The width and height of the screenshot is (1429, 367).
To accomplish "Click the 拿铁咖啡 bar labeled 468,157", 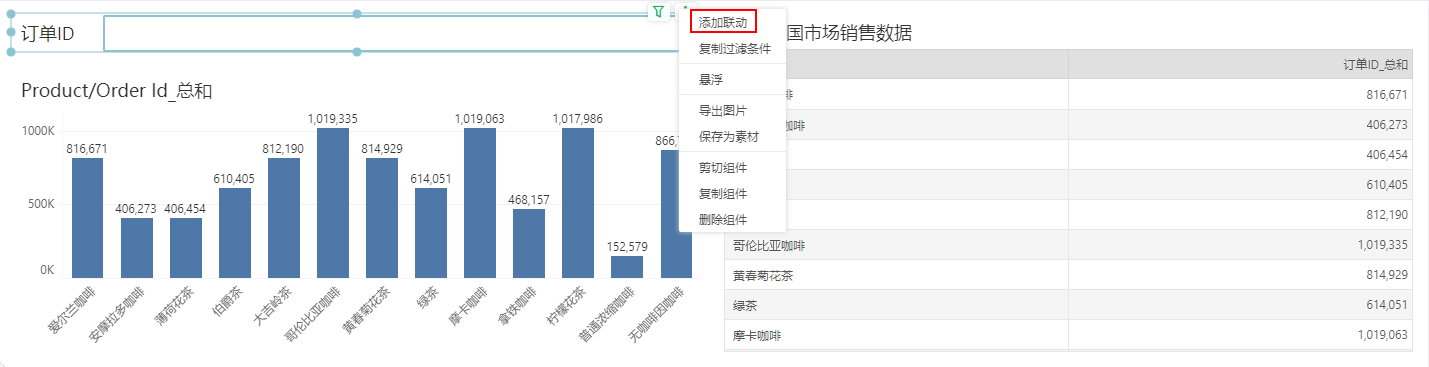I will (529, 243).
